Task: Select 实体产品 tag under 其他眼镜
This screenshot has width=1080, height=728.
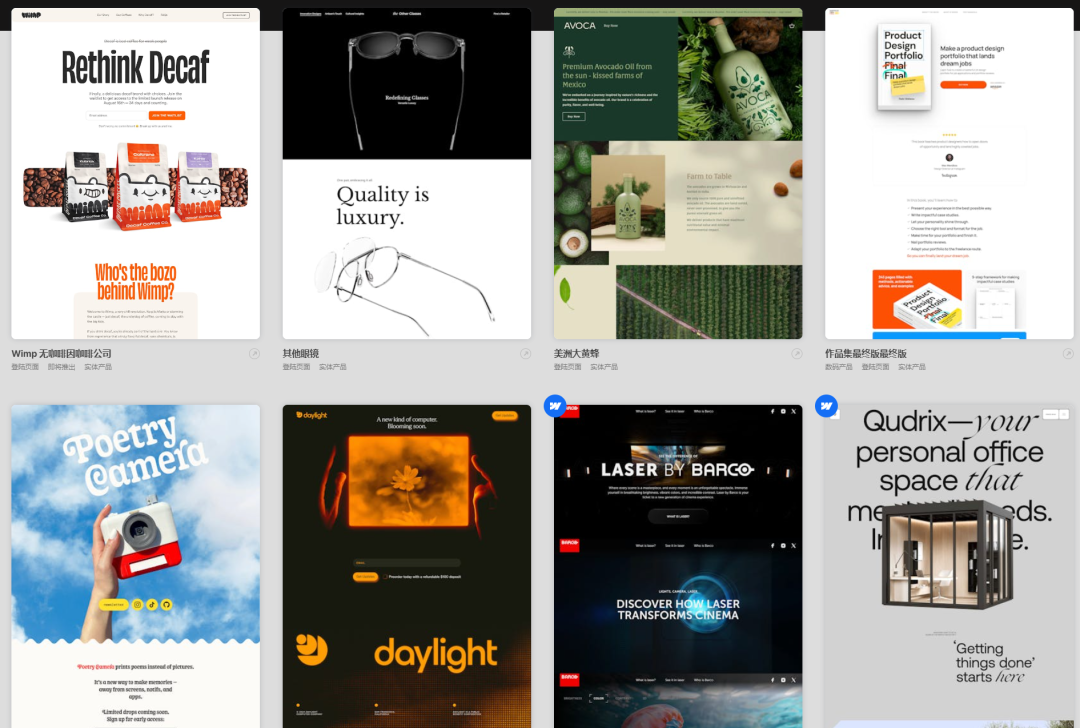Action: tap(333, 367)
